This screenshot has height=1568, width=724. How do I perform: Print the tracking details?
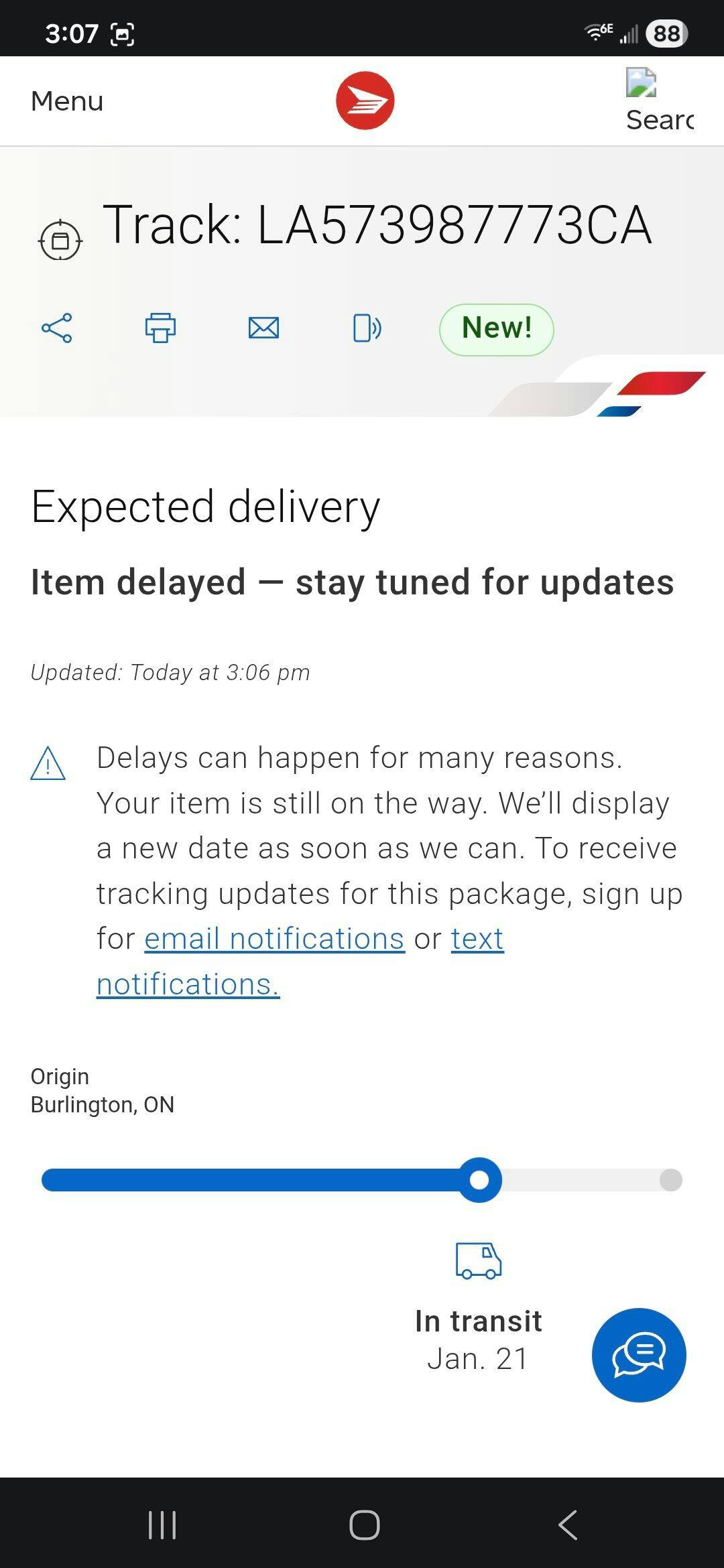point(160,328)
